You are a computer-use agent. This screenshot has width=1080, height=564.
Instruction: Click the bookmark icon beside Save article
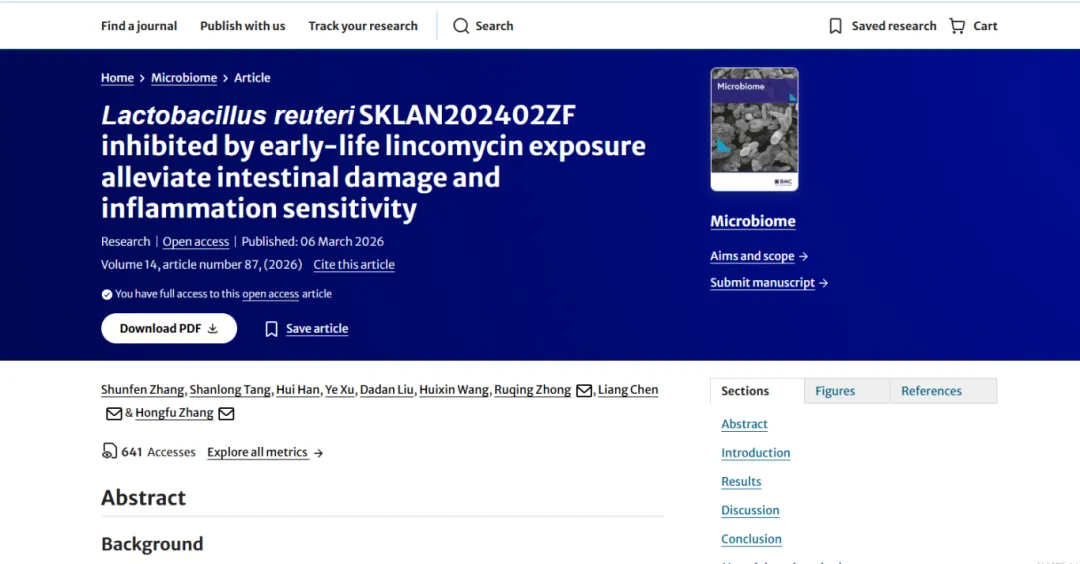[271, 329]
